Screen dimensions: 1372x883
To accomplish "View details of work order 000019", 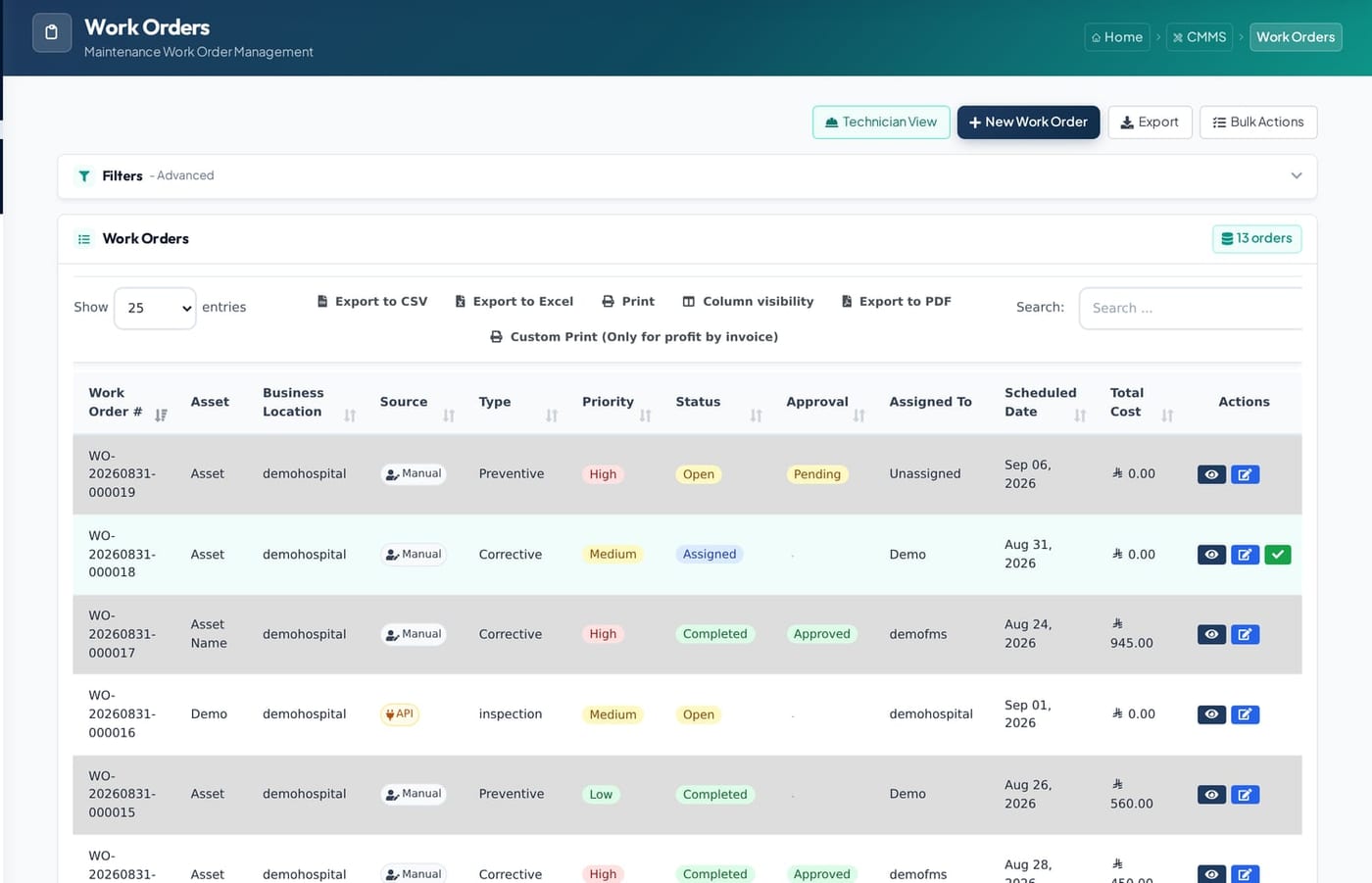I will (x=1211, y=474).
